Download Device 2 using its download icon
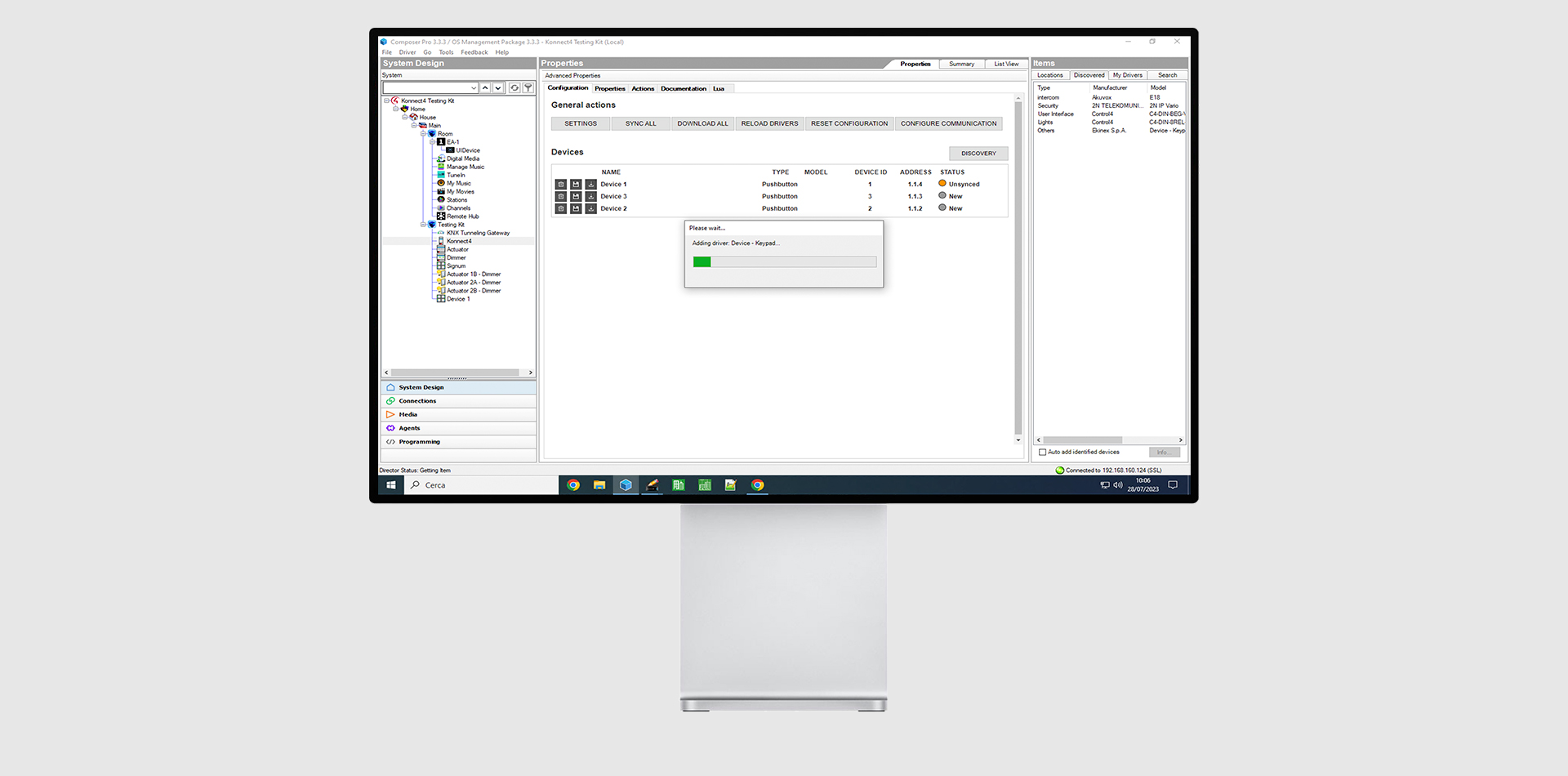The width and height of the screenshot is (1568, 776). 590,209
